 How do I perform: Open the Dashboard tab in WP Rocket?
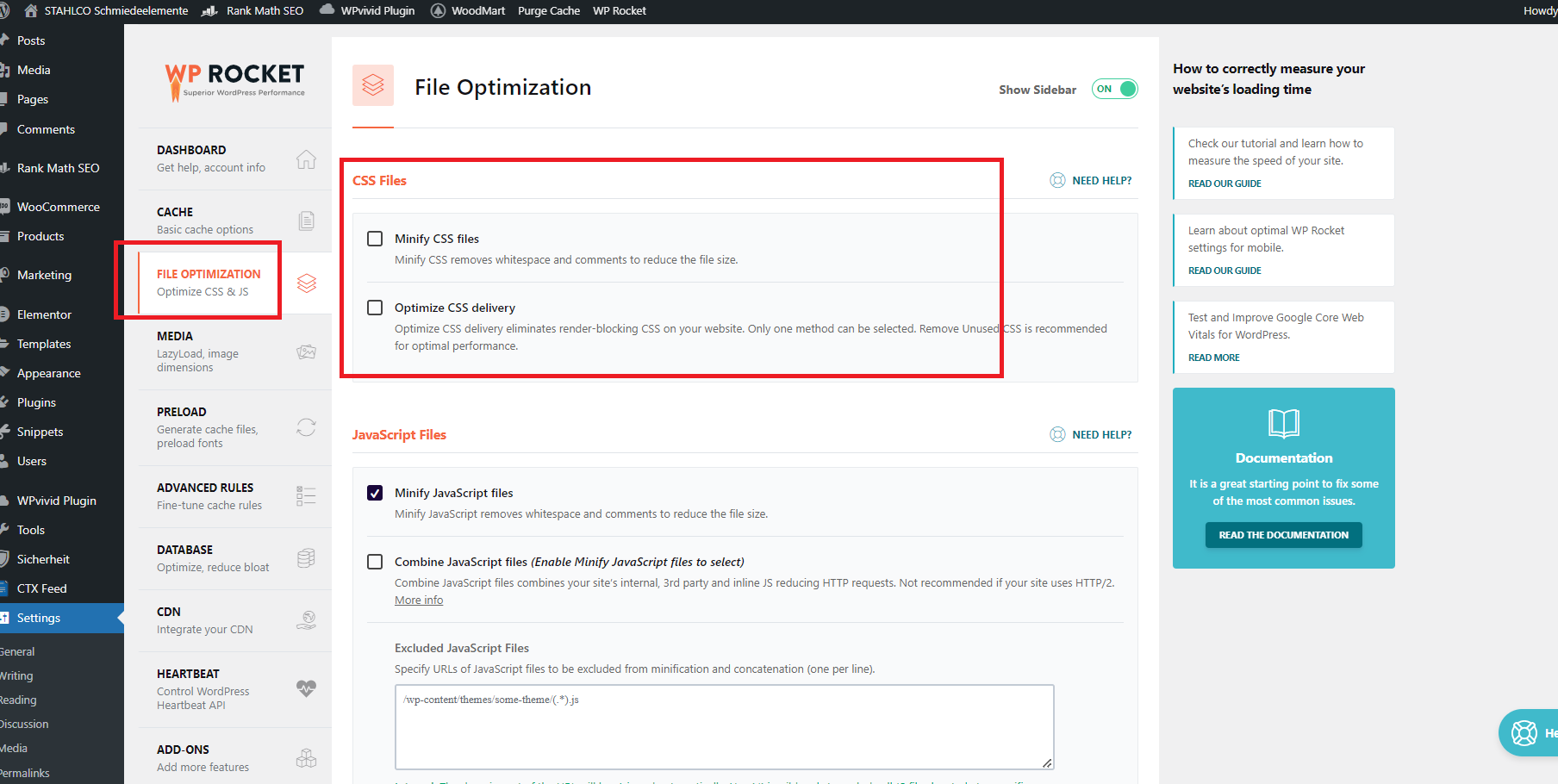tap(234, 159)
